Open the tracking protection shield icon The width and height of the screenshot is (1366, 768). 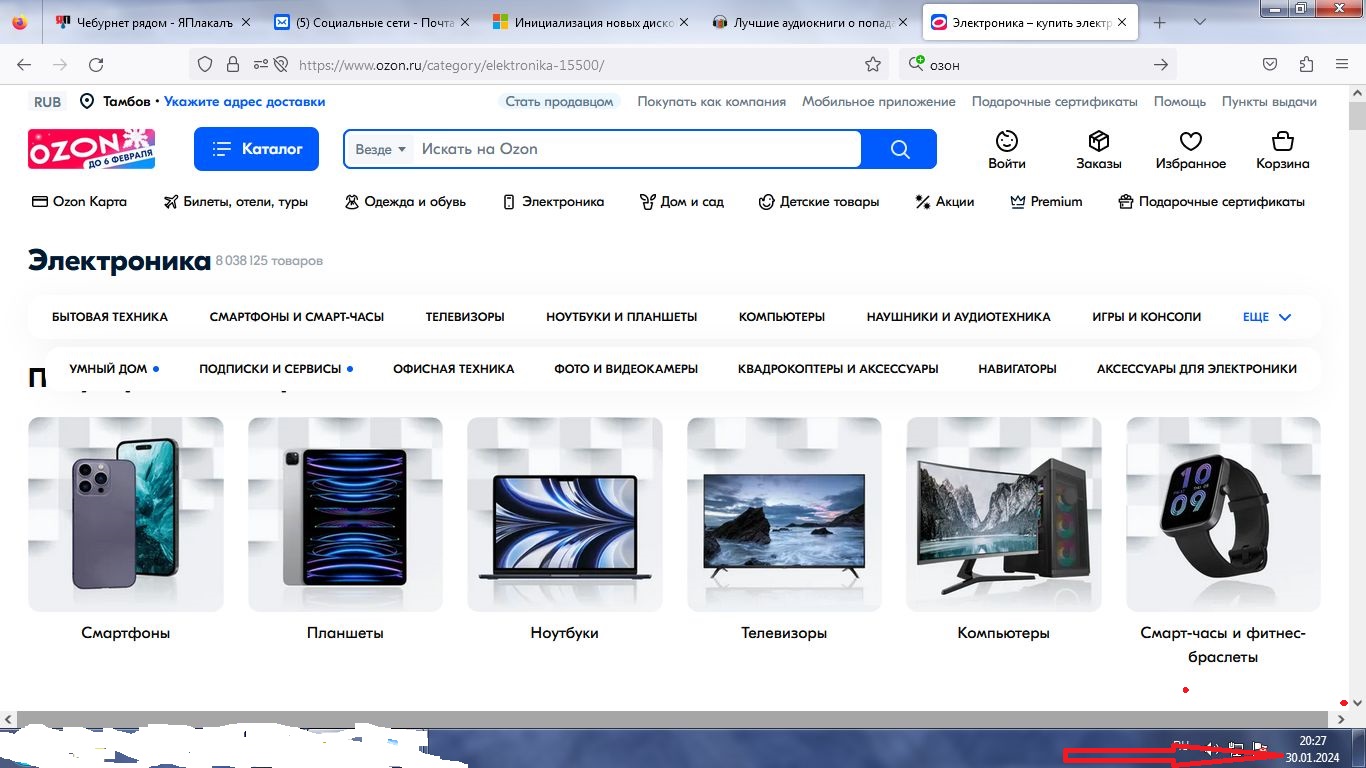[205, 64]
